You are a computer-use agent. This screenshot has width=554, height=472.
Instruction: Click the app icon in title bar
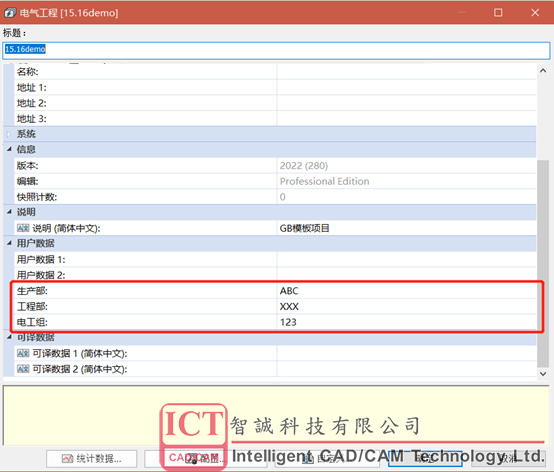[10, 13]
